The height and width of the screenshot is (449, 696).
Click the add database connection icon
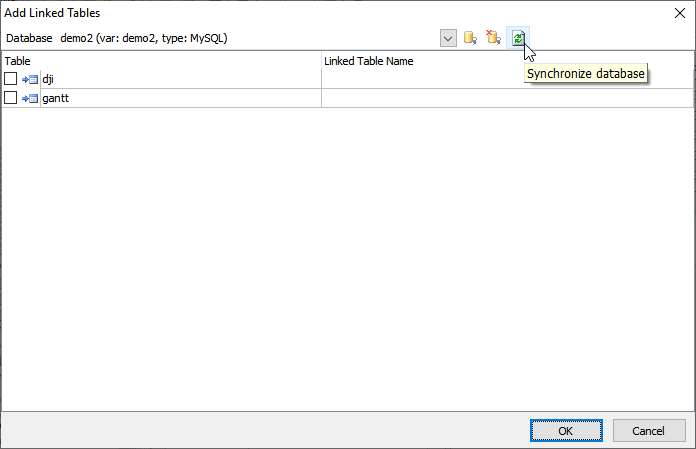470,38
